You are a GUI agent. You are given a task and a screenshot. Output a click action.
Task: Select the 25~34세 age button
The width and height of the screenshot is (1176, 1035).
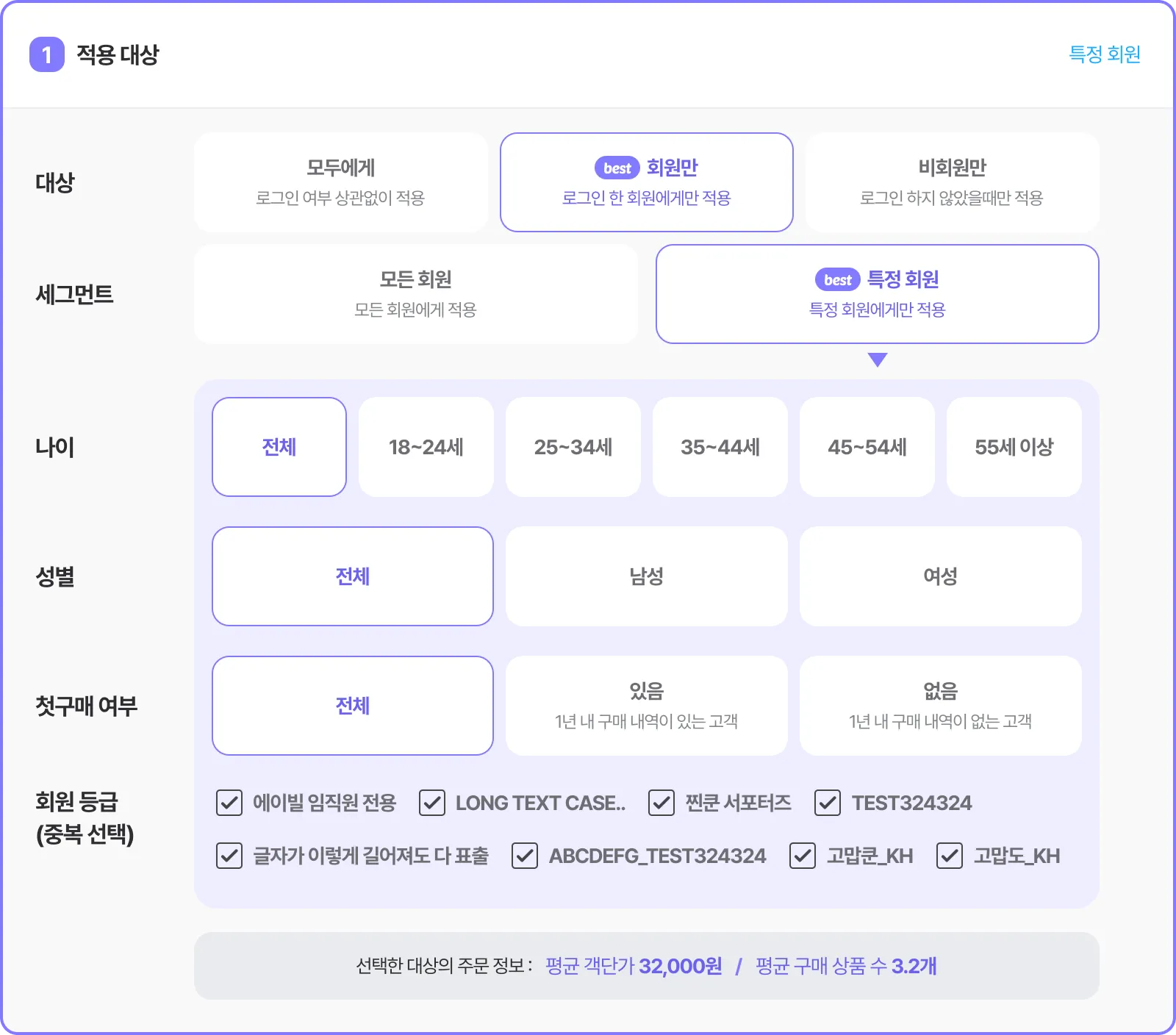click(x=573, y=447)
